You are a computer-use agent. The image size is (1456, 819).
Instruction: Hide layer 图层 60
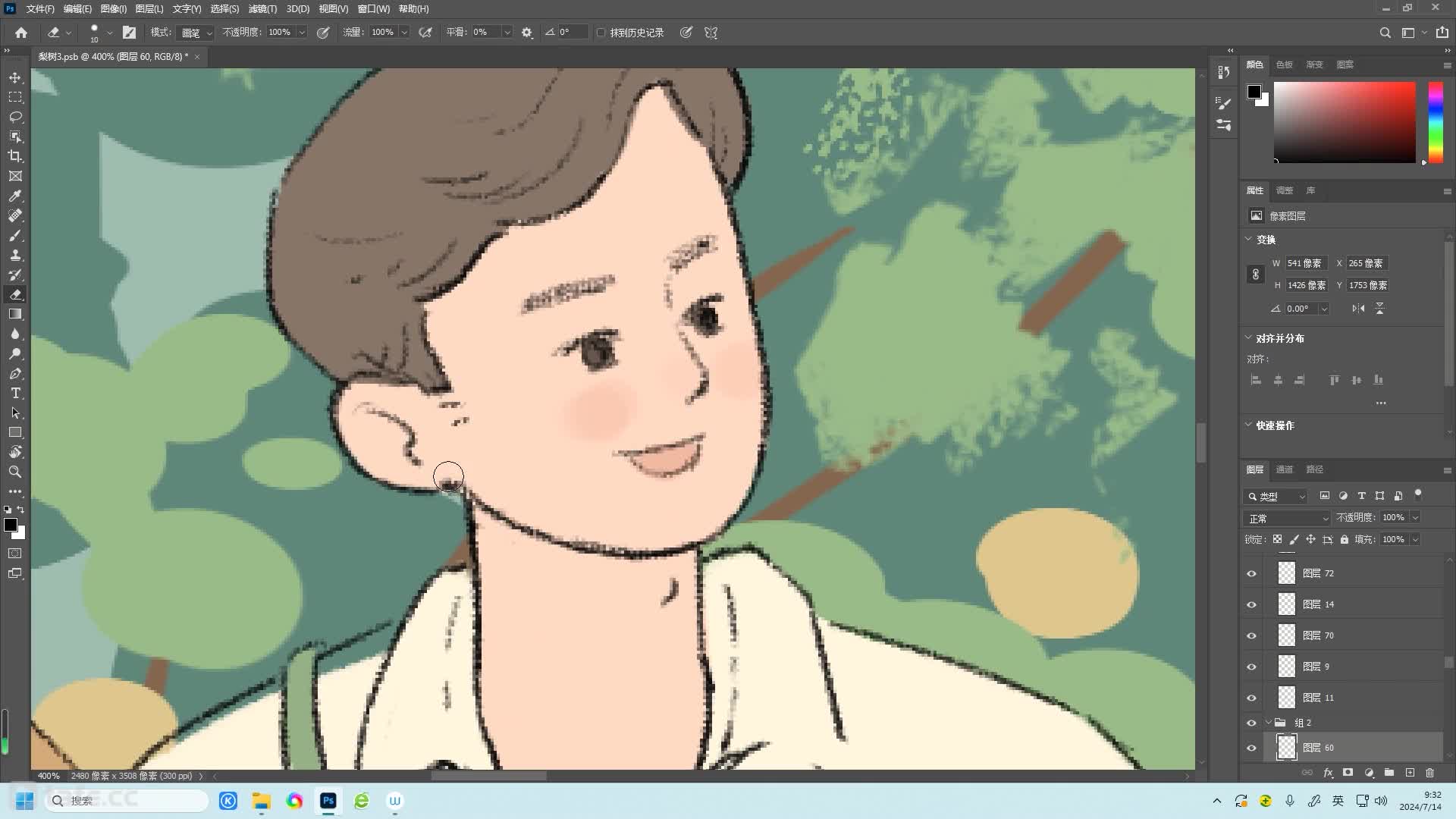[x=1252, y=748]
